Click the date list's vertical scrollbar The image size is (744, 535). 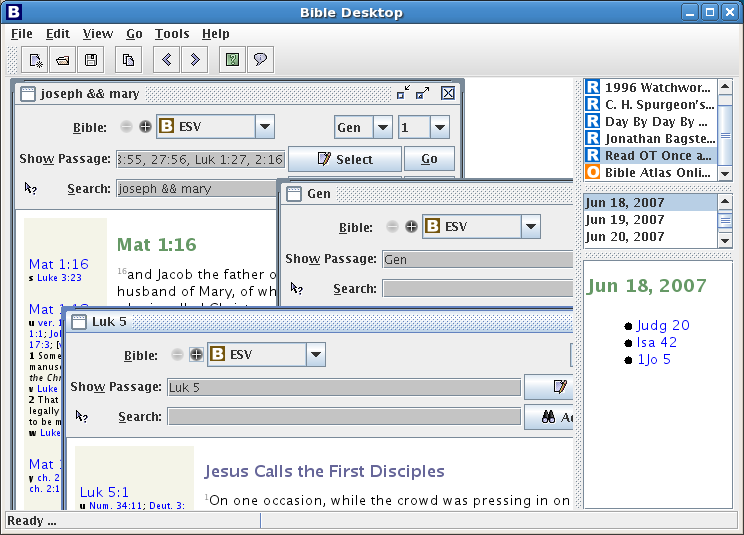pos(726,221)
